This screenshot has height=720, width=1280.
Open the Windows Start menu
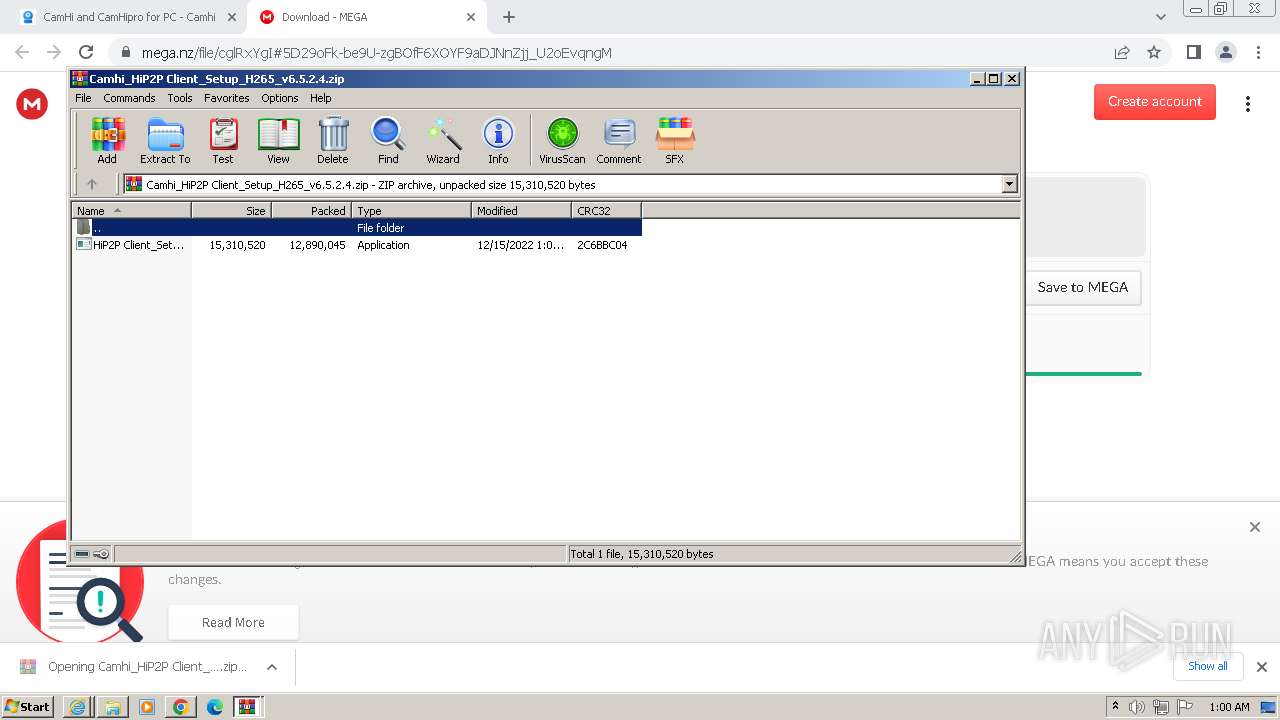pos(28,706)
